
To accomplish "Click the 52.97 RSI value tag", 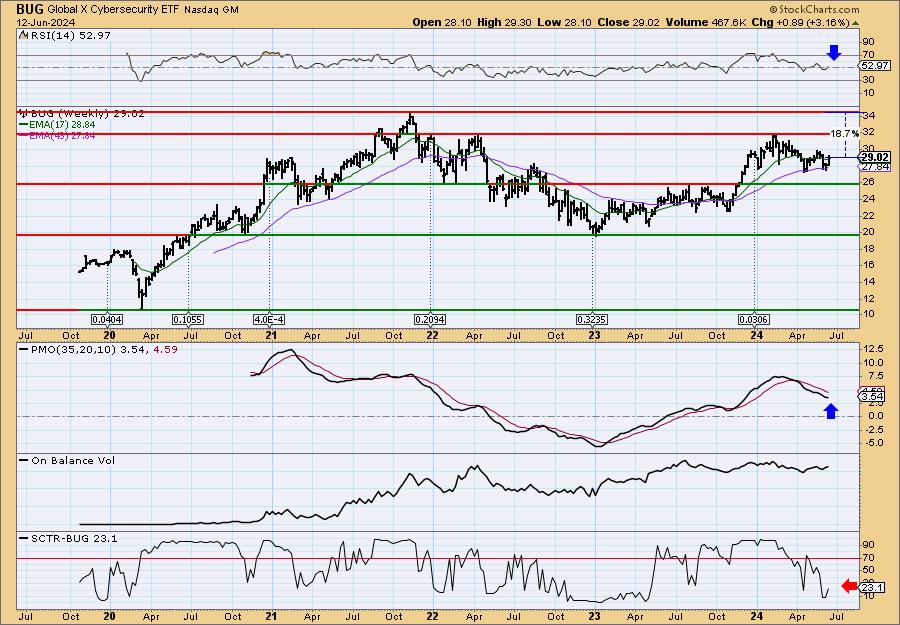I will [875, 66].
